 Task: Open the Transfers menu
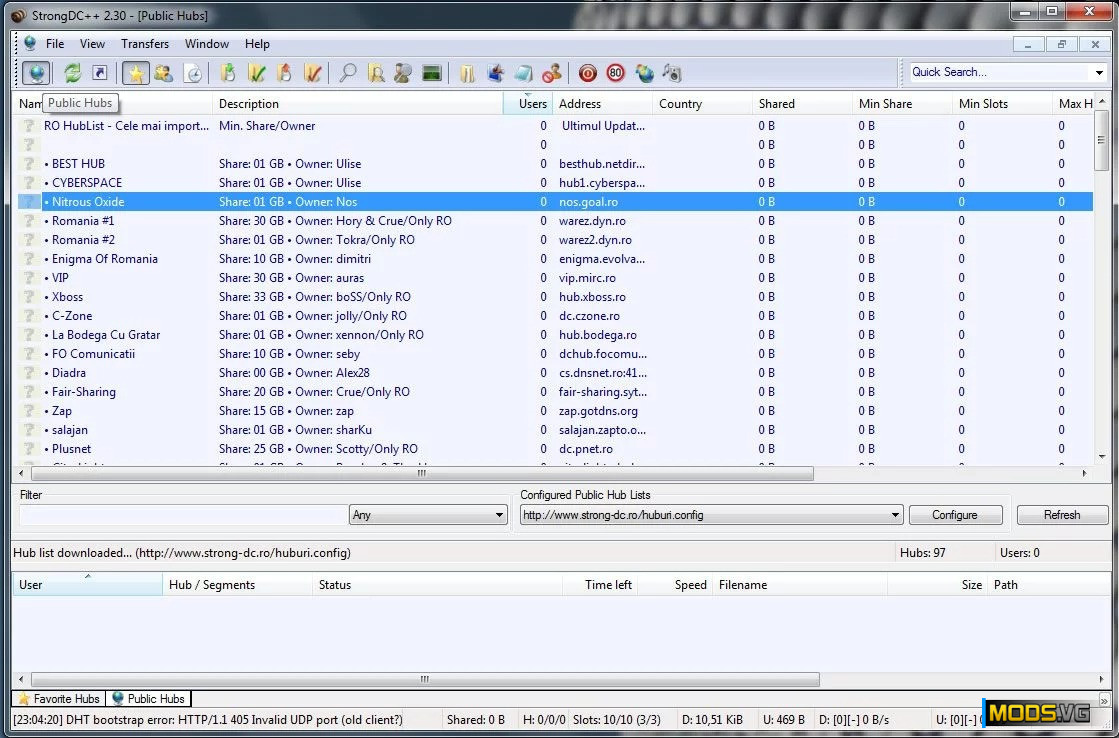pyautogui.click(x=145, y=44)
